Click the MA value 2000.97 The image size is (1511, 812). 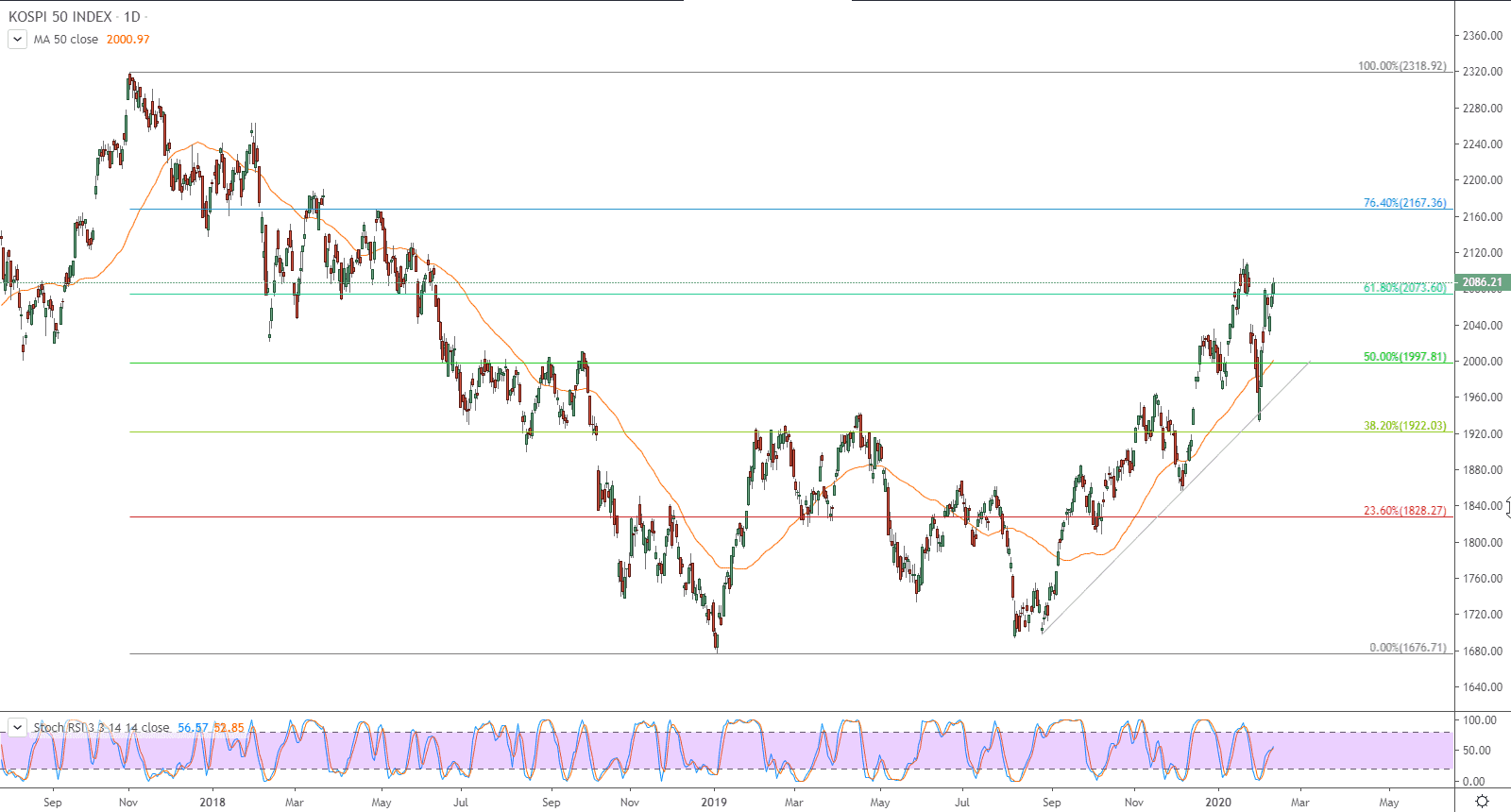[127, 40]
